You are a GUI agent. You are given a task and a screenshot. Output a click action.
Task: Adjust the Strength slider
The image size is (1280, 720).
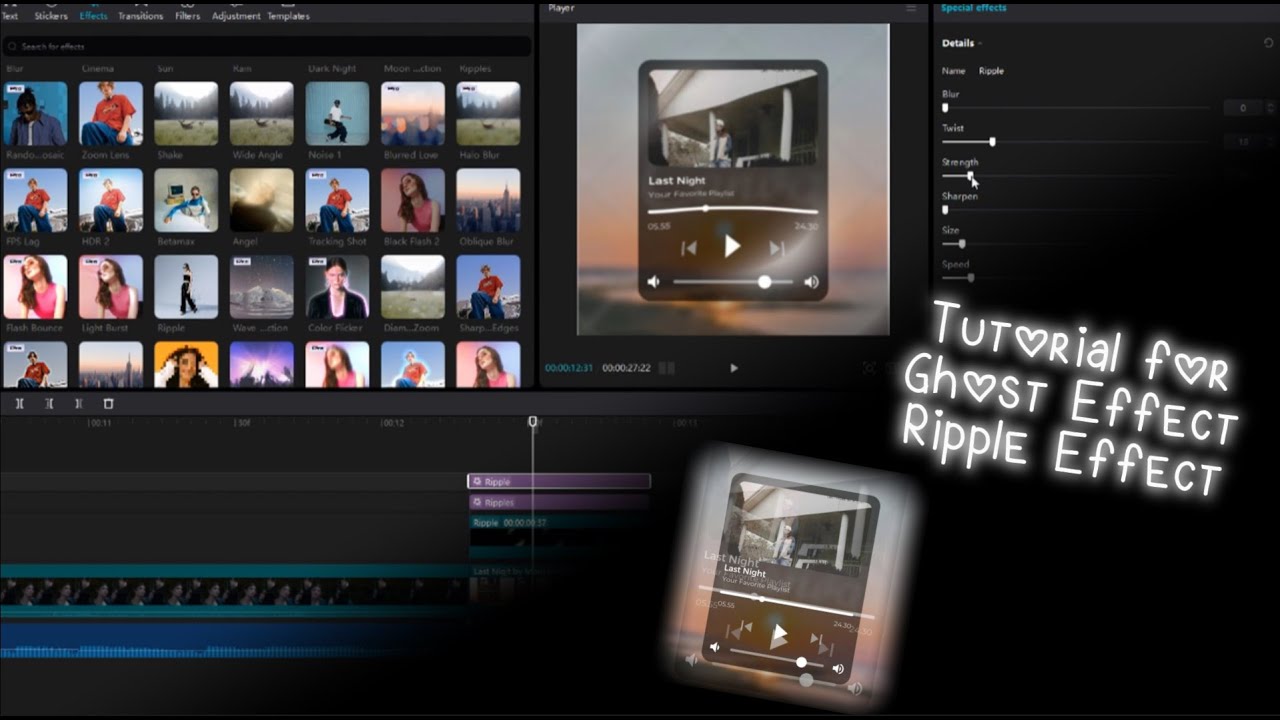pyautogui.click(x=1077, y=176)
